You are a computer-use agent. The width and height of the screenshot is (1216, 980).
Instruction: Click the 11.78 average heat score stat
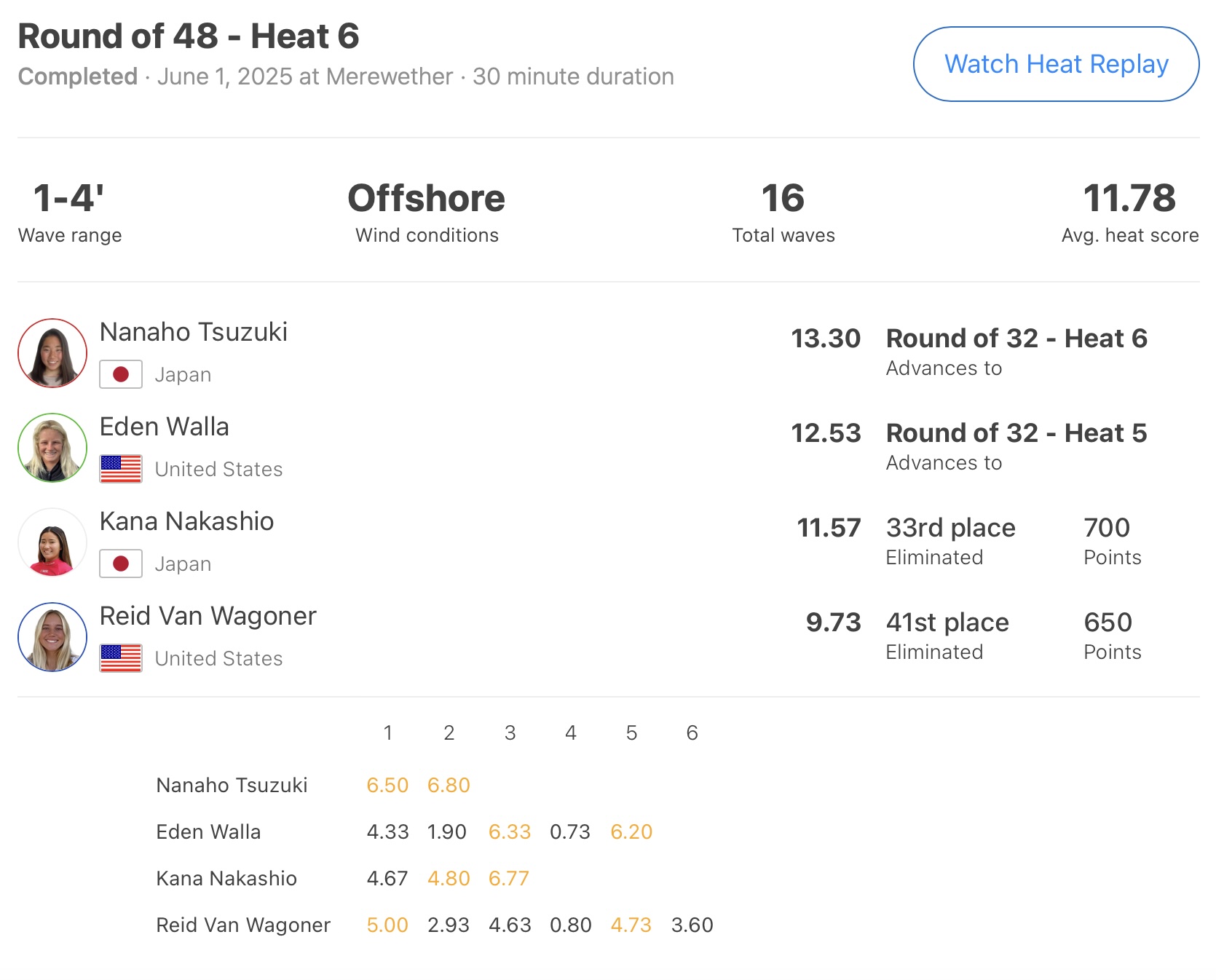tap(1129, 199)
